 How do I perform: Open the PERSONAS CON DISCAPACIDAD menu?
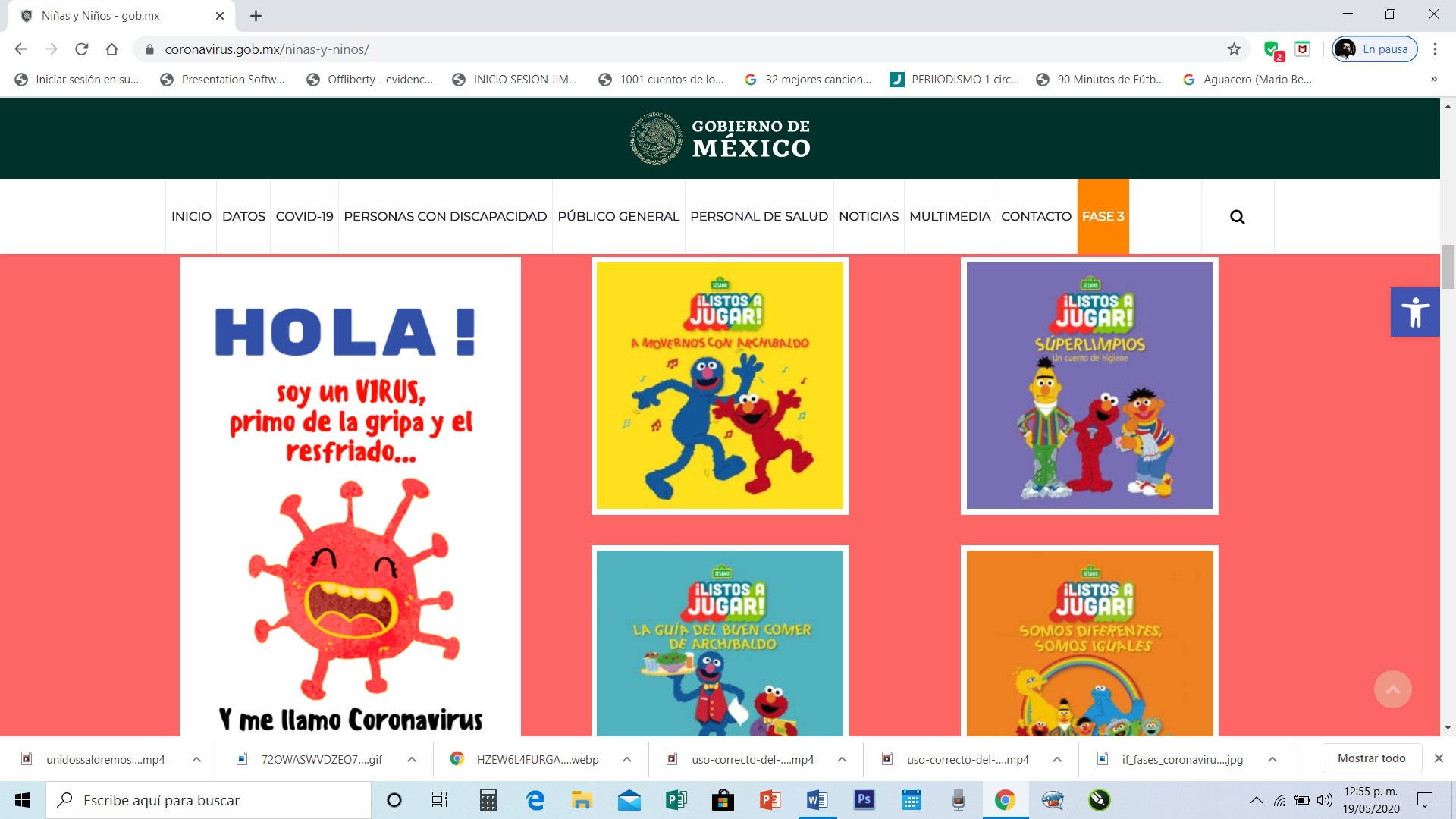445,216
